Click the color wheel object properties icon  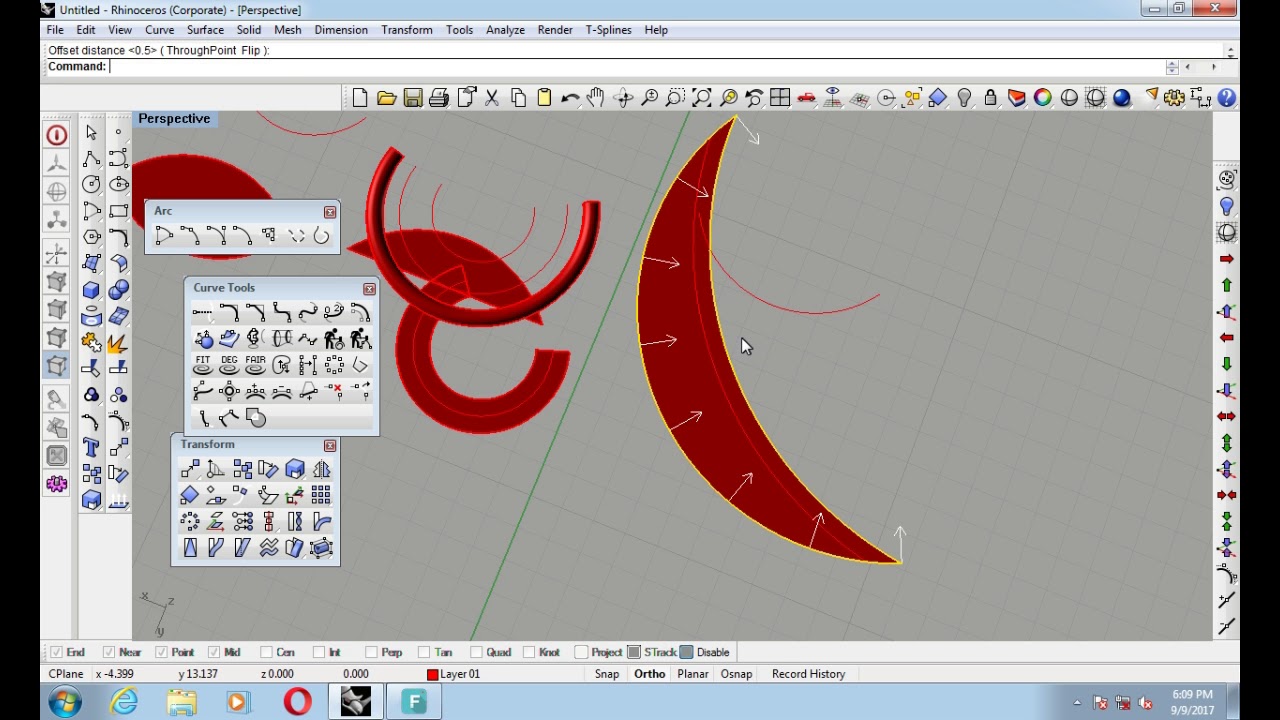(x=1043, y=98)
